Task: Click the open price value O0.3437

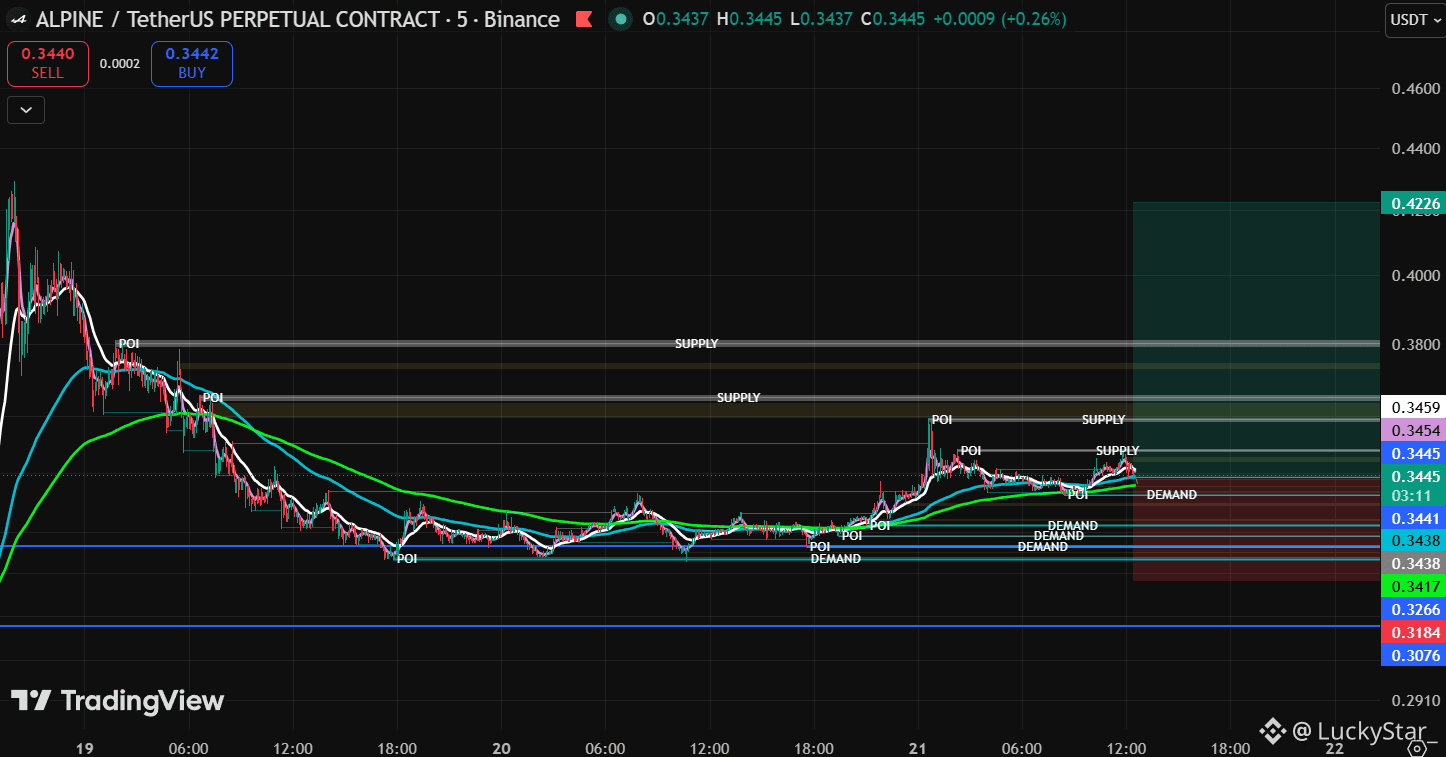Action: pyautogui.click(x=675, y=19)
